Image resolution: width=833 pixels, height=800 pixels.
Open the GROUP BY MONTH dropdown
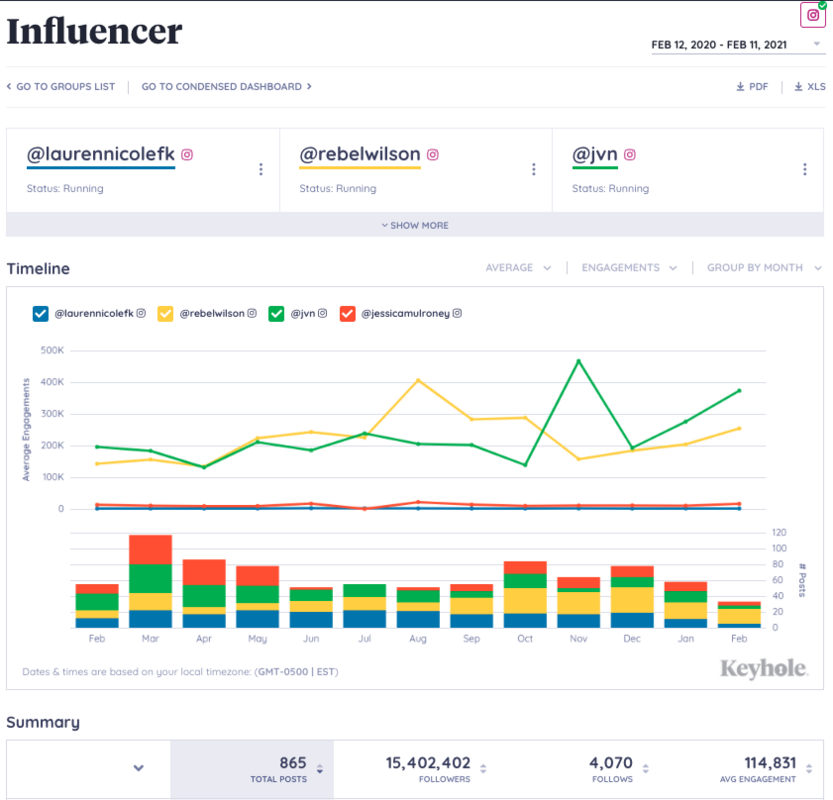click(762, 267)
